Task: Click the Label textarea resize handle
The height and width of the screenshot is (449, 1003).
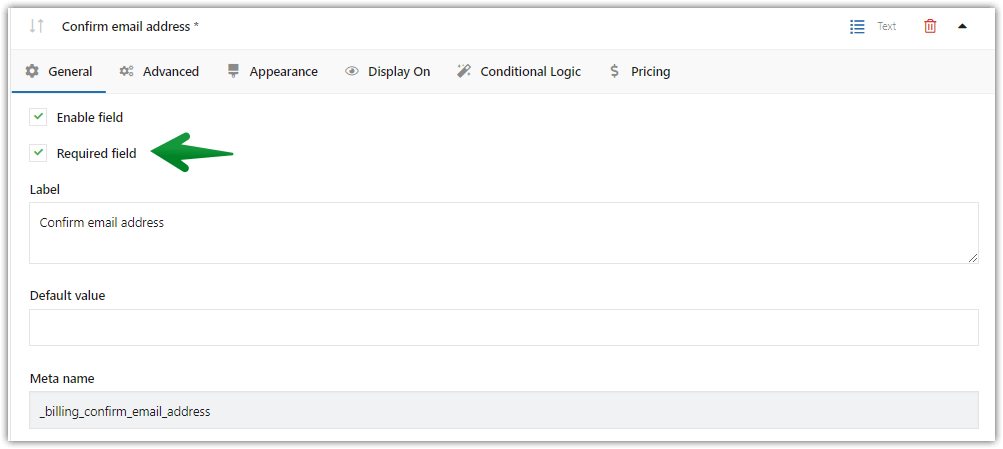Action: point(973,258)
